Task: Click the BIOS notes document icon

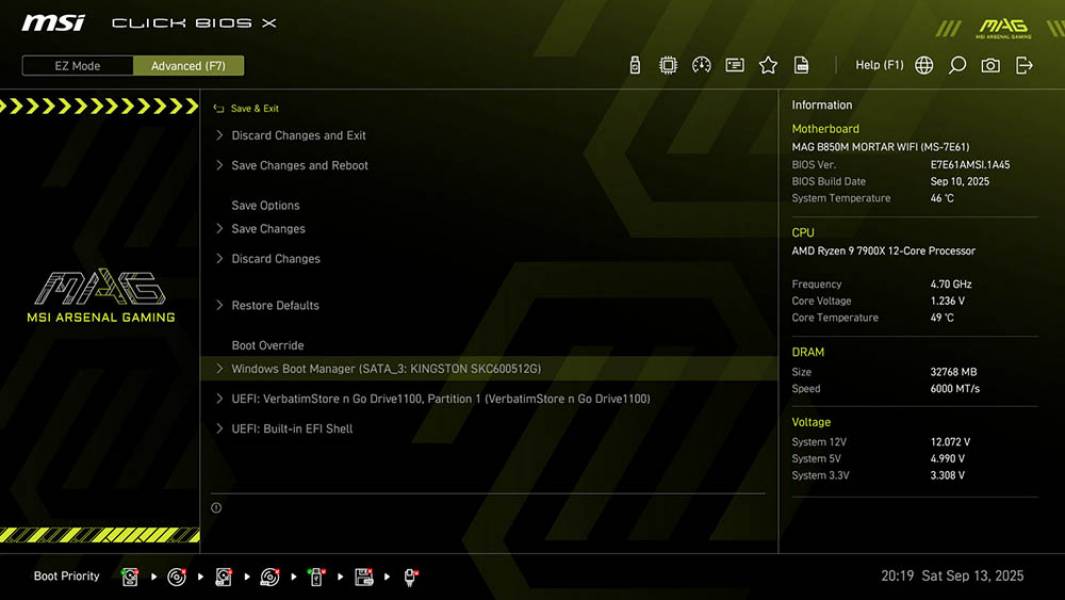Action: tap(800, 63)
